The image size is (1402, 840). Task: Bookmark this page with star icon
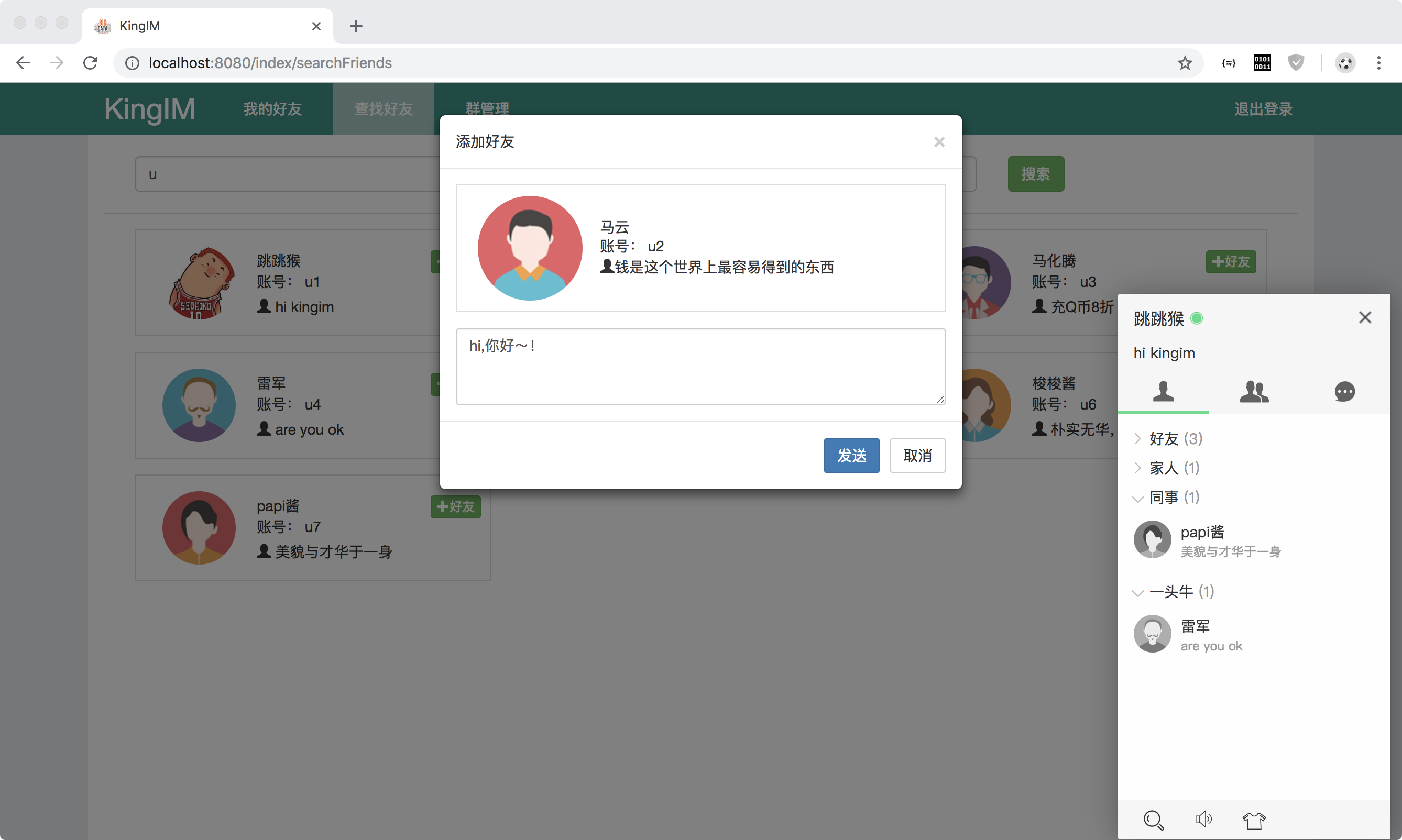click(x=1185, y=63)
